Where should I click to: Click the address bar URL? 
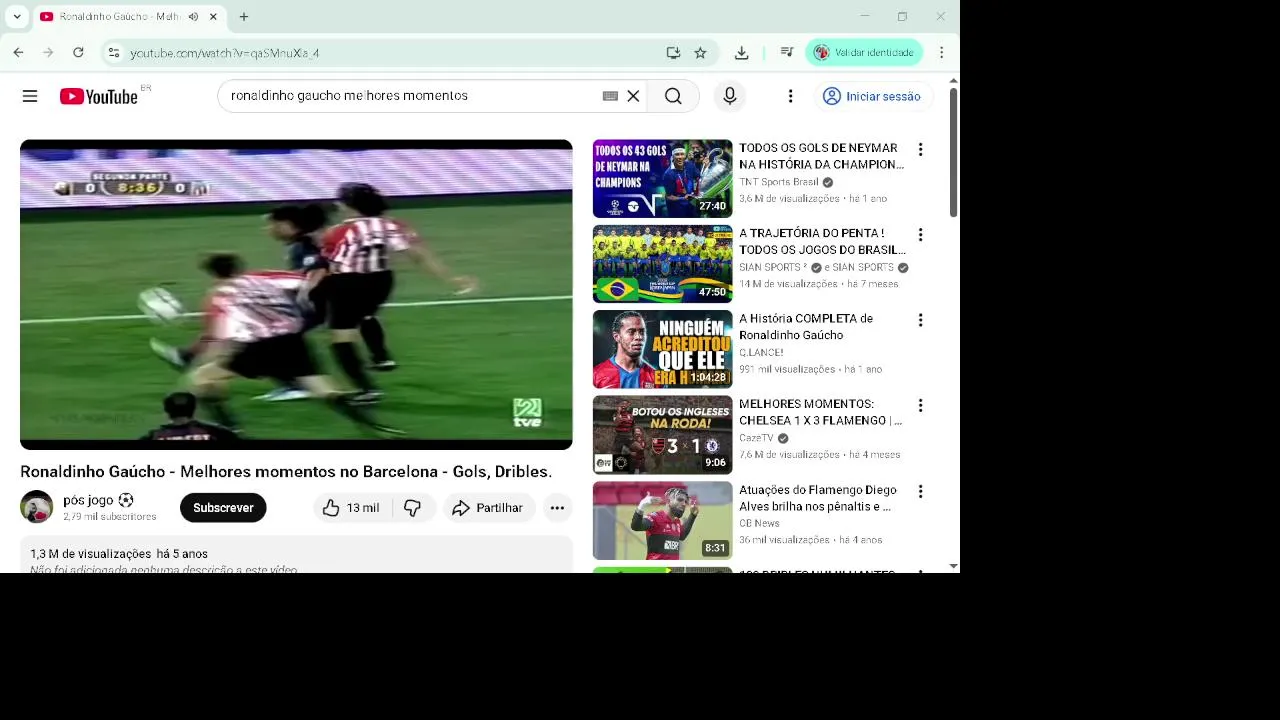tap(225, 53)
